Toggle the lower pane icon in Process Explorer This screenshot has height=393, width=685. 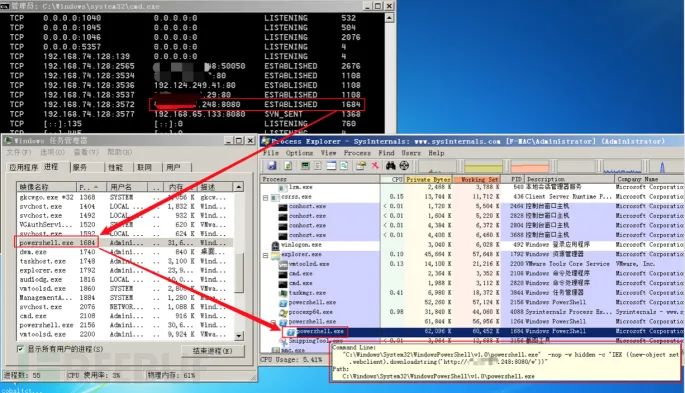[x=332, y=165]
